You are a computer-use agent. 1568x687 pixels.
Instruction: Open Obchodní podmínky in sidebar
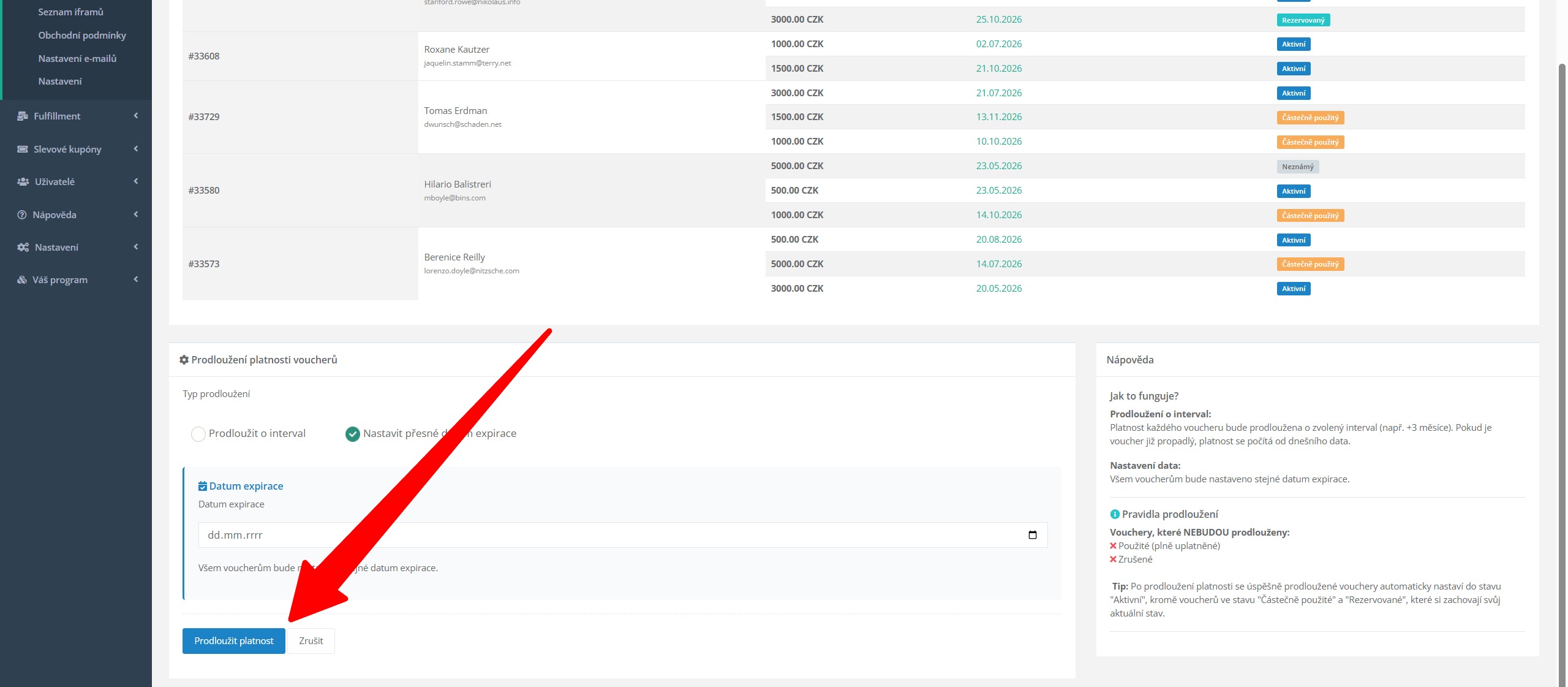[82, 36]
